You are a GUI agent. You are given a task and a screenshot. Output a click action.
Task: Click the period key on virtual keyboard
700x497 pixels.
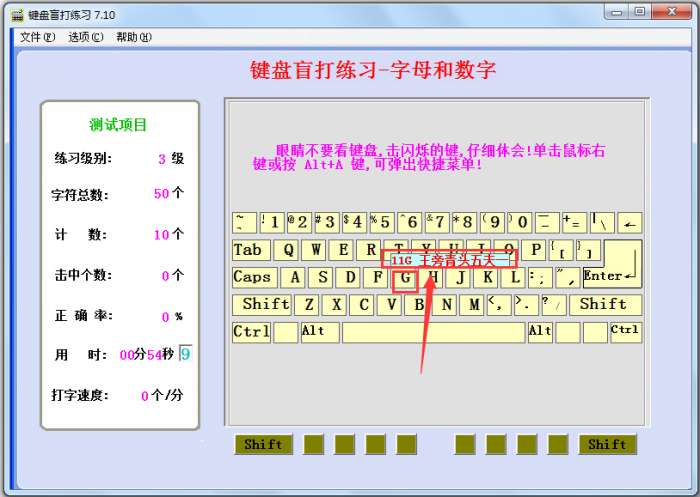tap(526, 305)
